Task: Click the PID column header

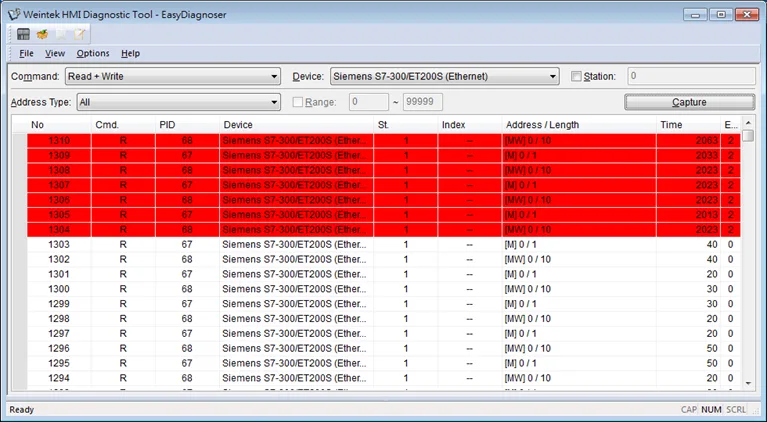Action: (x=187, y=125)
